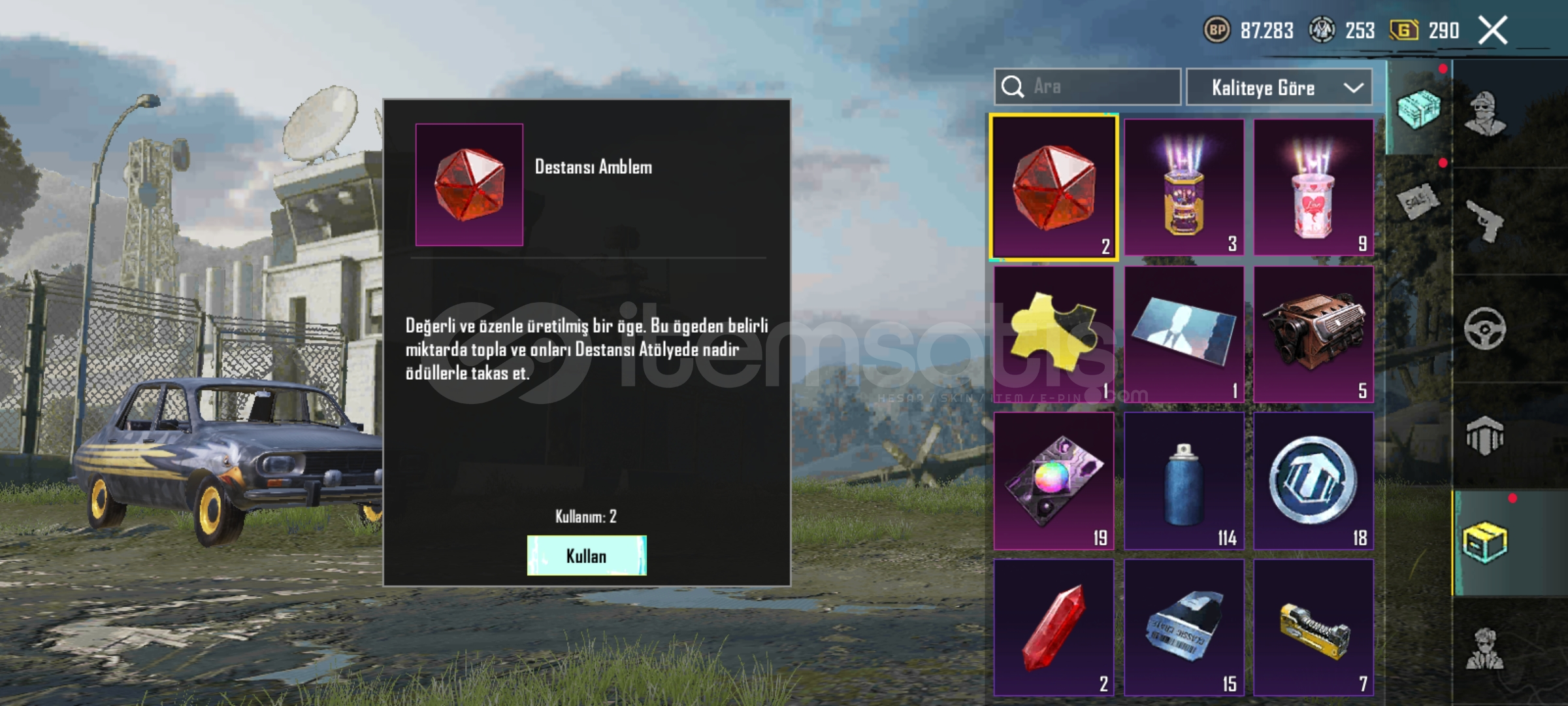
Task: Select the classic crate coupon item
Action: pyautogui.click(x=1184, y=628)
